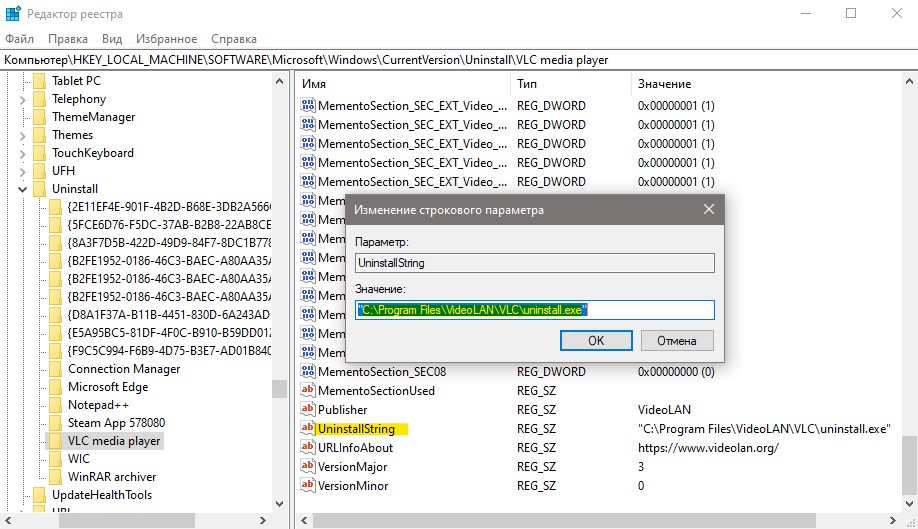The image size is (918, 529).
Task: Click the MementoSectionUsed string value icon
Action: [307, 390]
